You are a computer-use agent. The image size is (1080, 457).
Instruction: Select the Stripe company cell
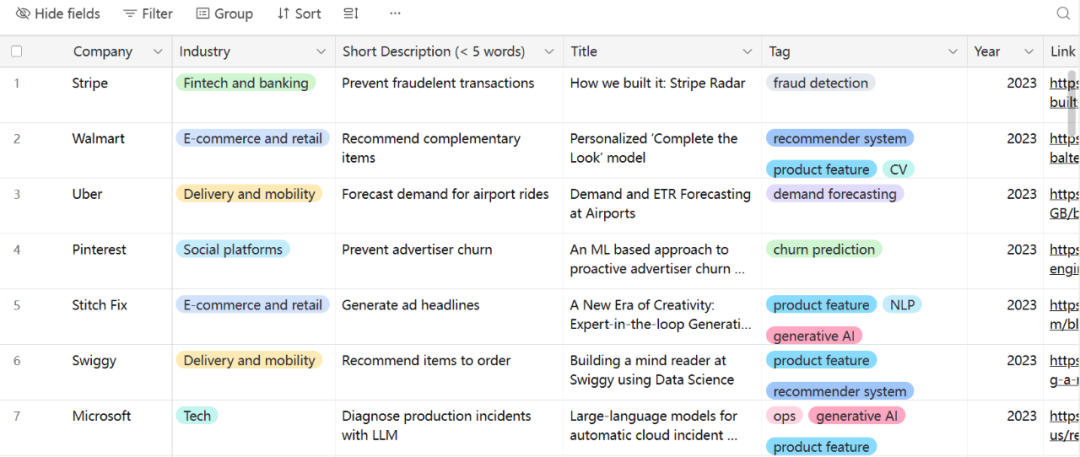tap(102, 95)
